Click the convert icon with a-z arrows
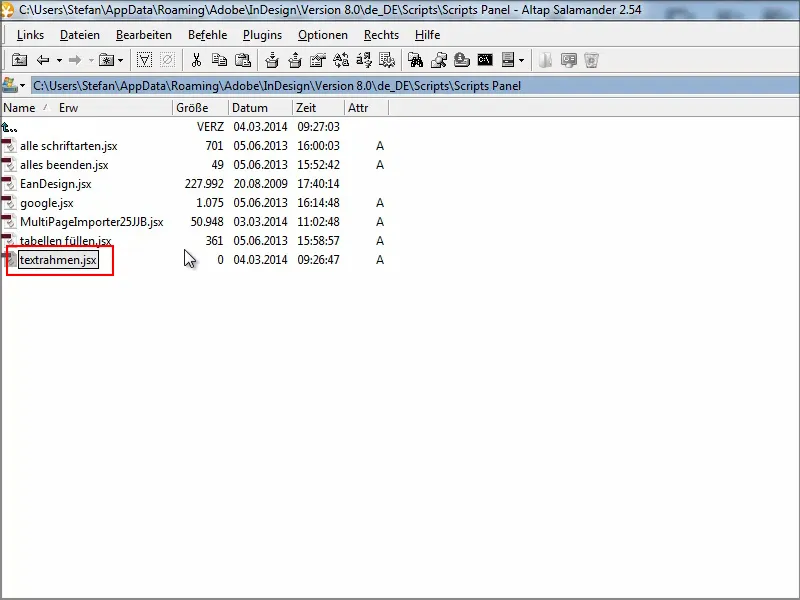Viewport: 800px width, 600px height. (364, 60)
